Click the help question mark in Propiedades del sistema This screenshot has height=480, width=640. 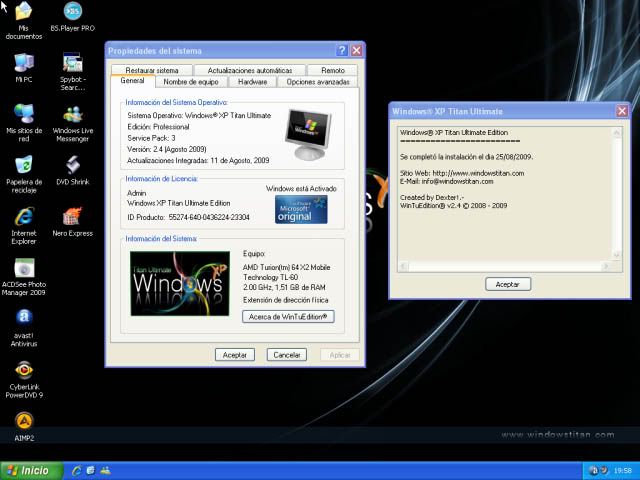pos(342,51)
